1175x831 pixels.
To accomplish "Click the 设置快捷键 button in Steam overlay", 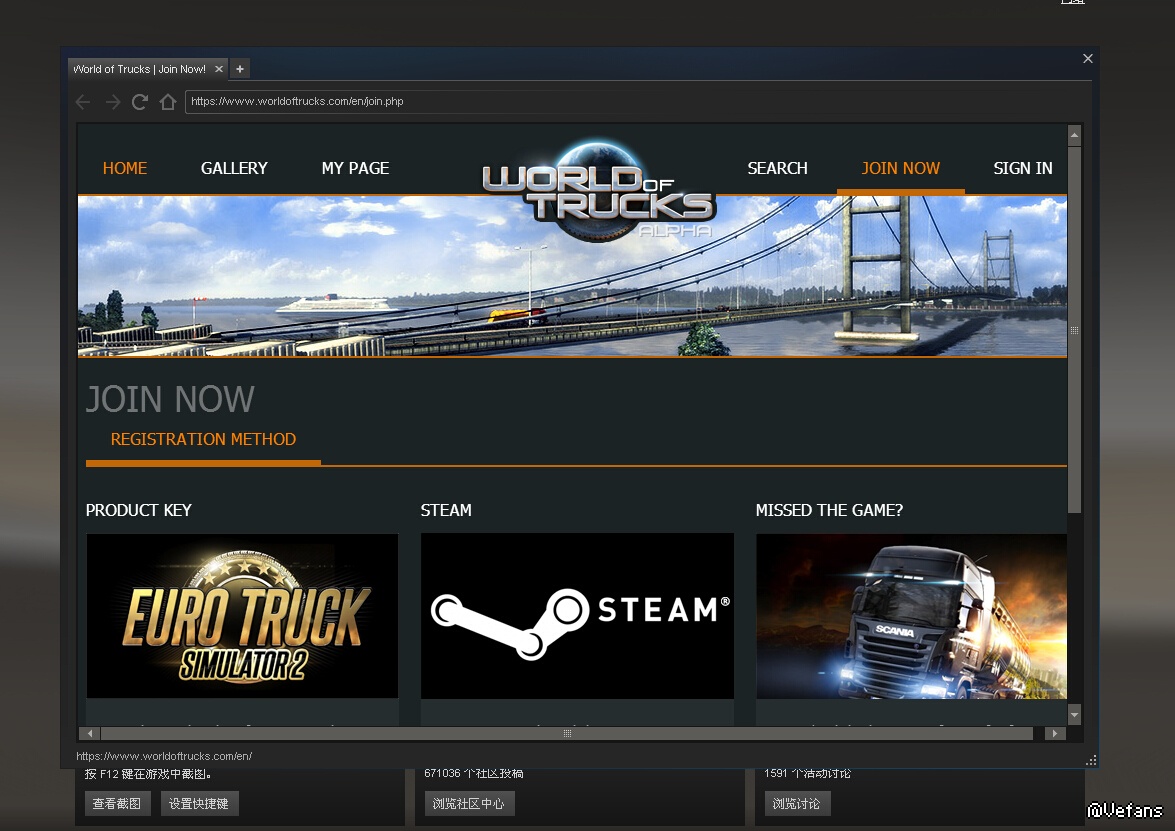I will (x=199, y=803).
